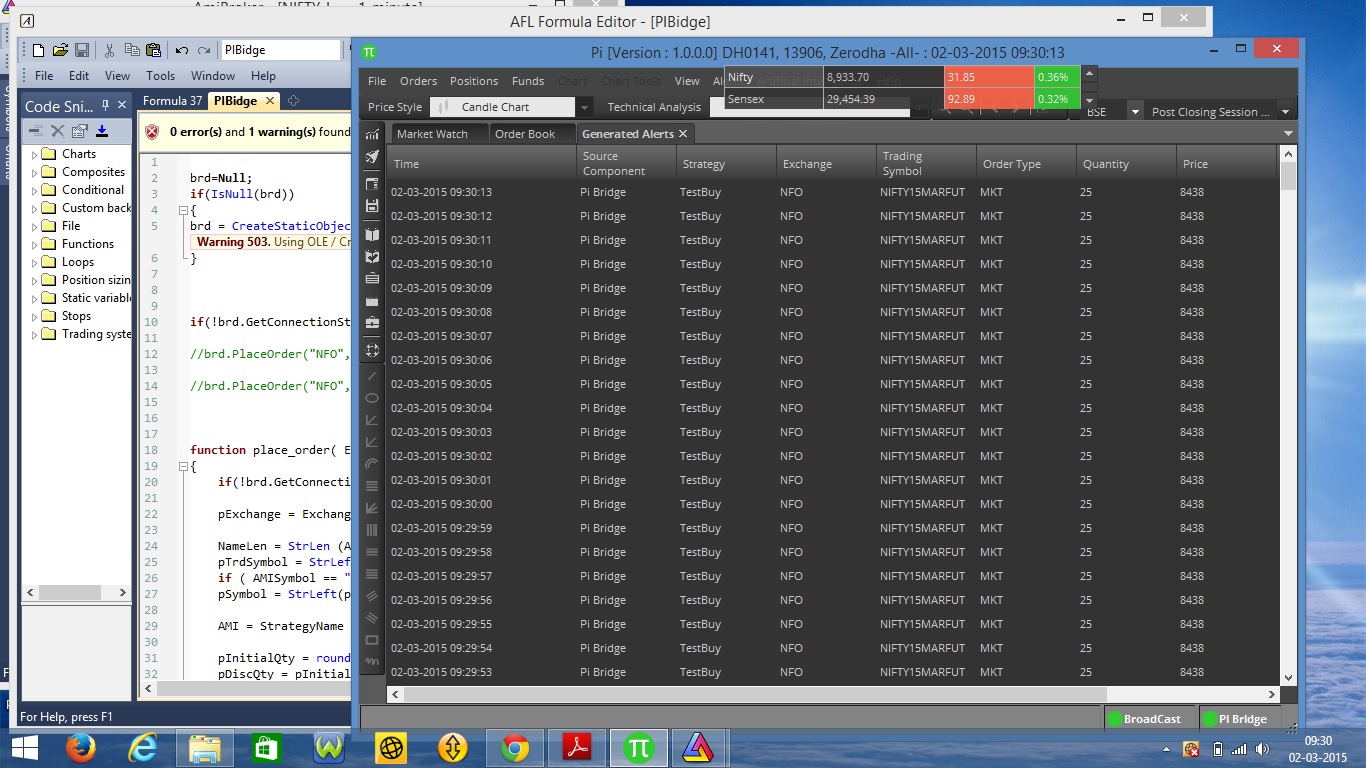
Task: Undo last edit in AFL Editor
Action: tap(181, 50)
